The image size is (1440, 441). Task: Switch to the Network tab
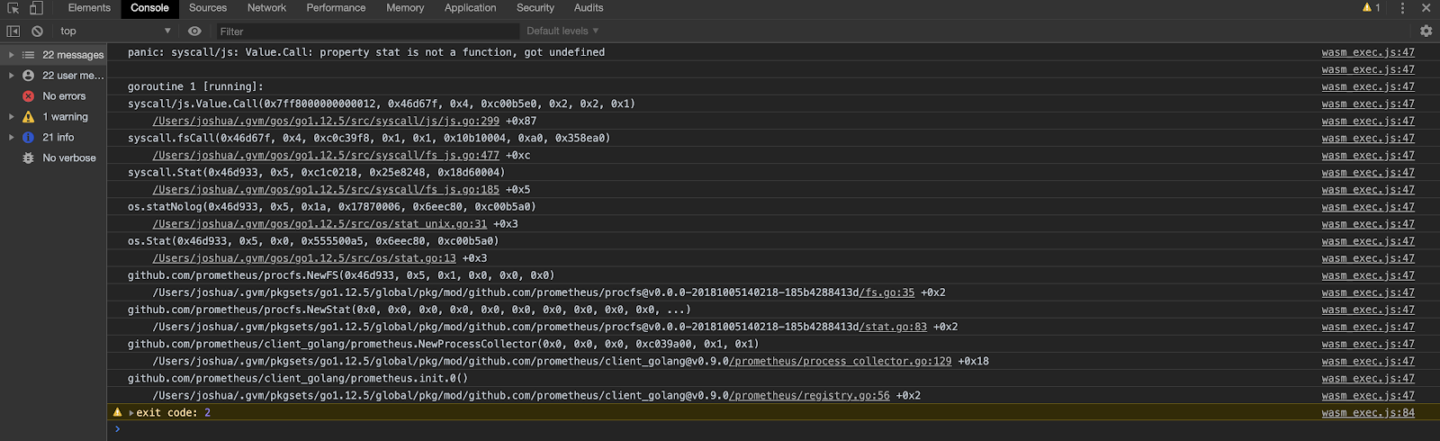(266, 8)
